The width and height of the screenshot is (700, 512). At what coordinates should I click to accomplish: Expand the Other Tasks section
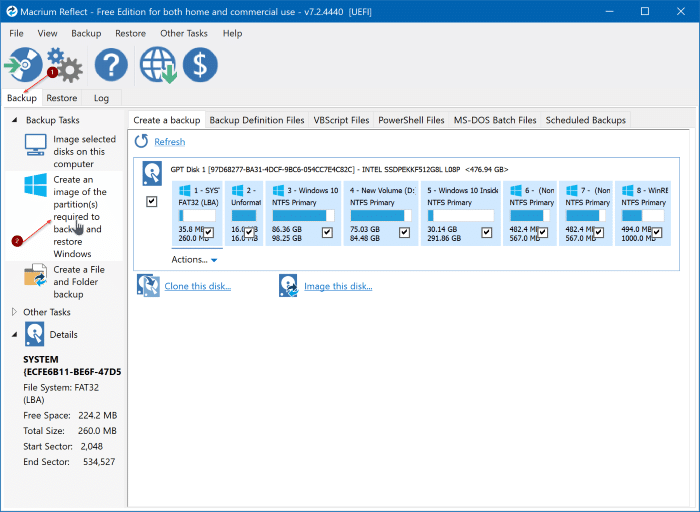point(14,312)
